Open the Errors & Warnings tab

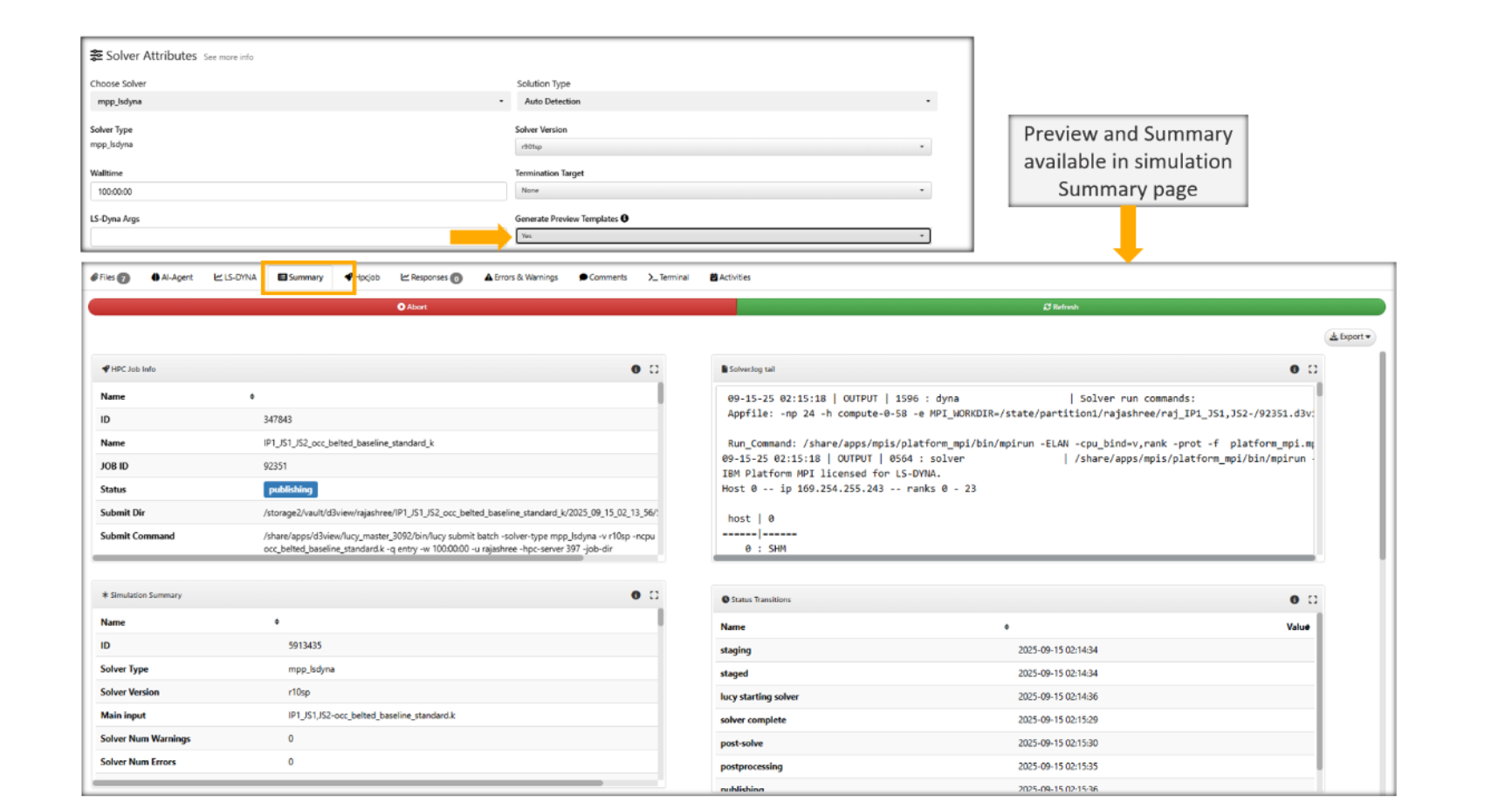(x=521, y=278)
